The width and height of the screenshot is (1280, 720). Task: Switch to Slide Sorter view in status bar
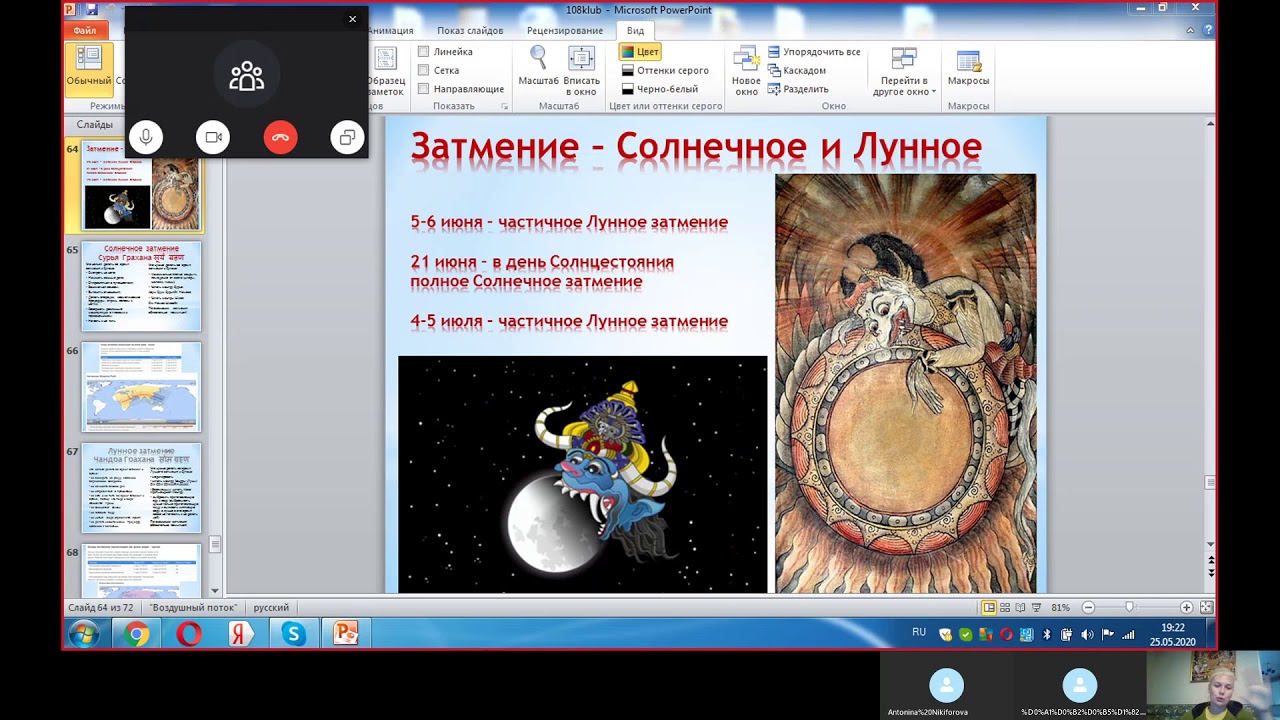1005,607
